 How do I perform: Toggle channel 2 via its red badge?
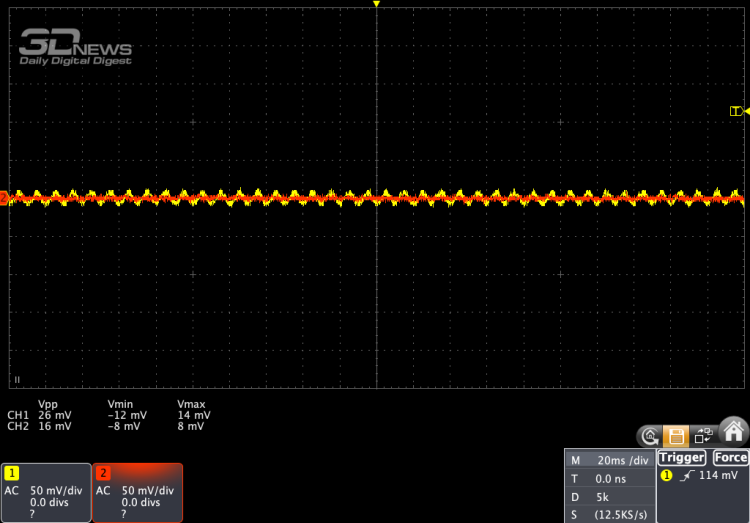click(102, 472)
